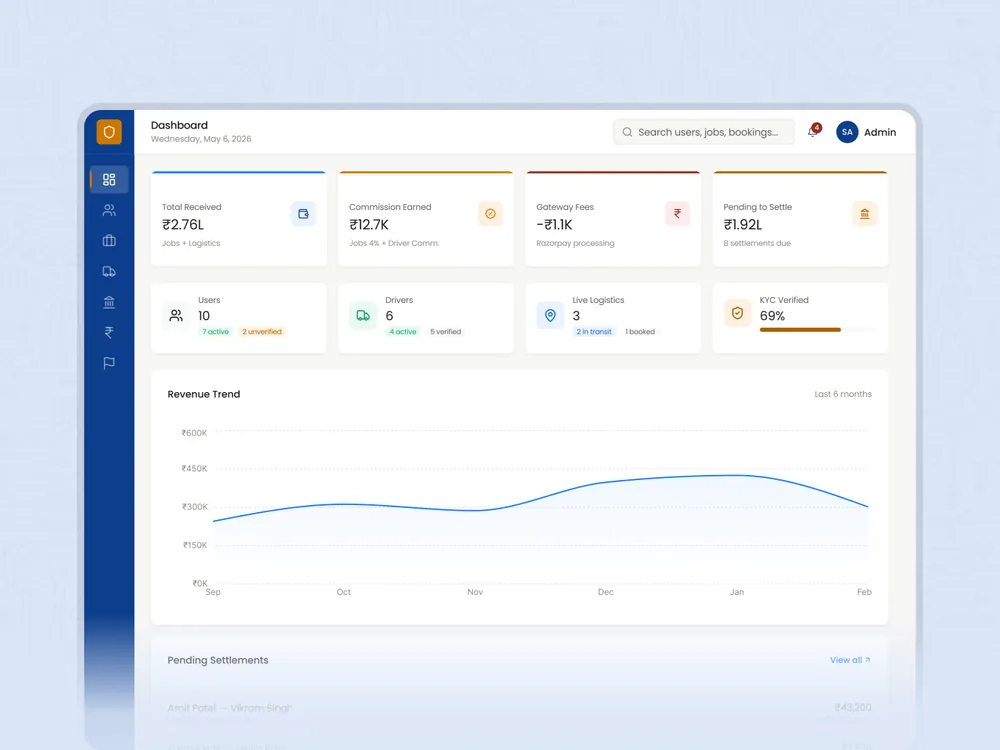Click the 4 active drivers badge

(403, 332)
